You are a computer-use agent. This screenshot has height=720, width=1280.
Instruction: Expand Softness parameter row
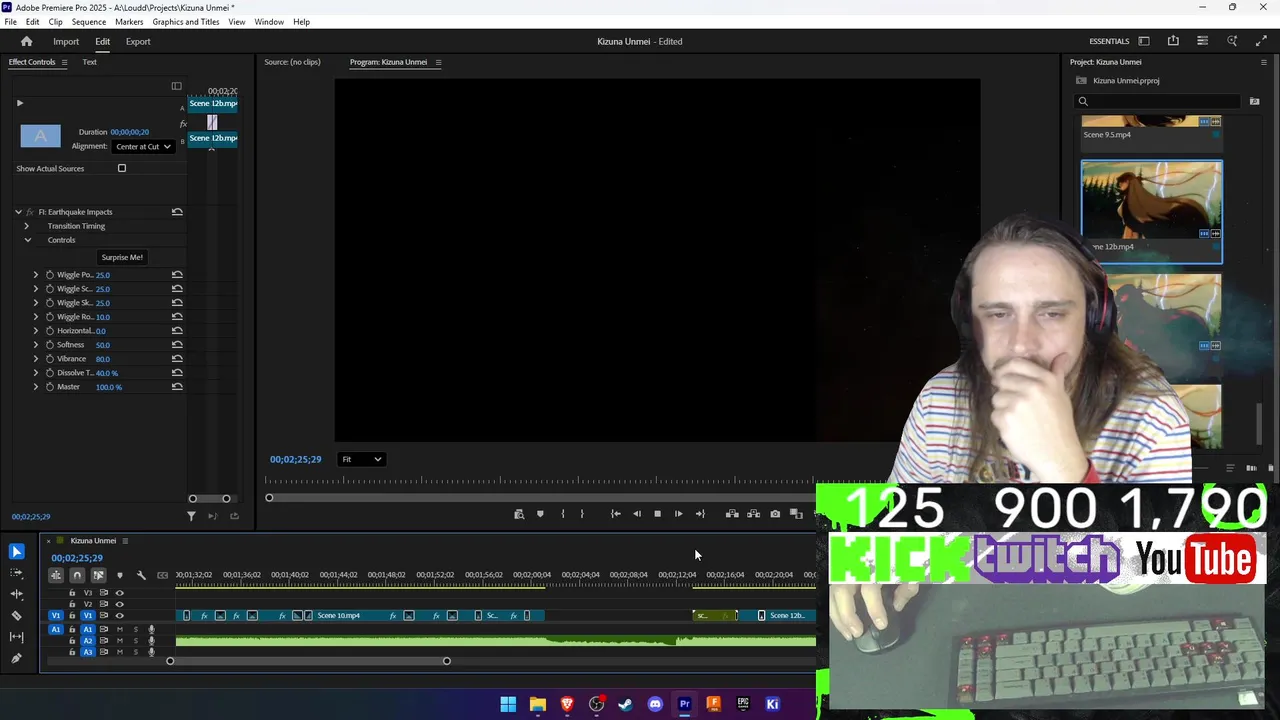click(x=36, y=345)
